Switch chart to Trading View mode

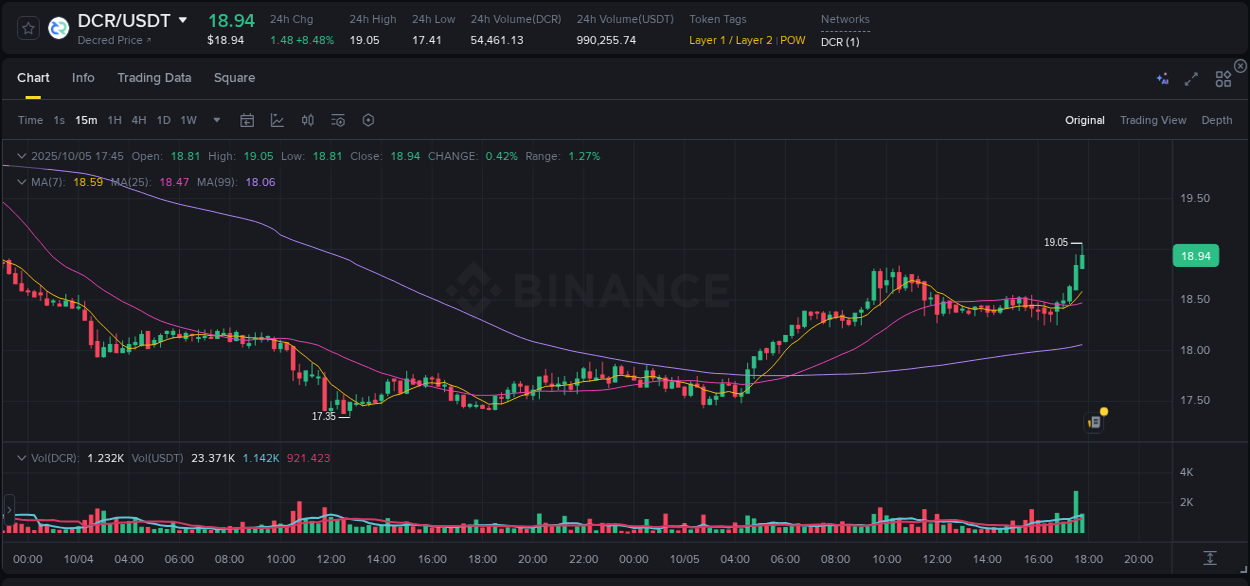click(x=1153, y=120)
